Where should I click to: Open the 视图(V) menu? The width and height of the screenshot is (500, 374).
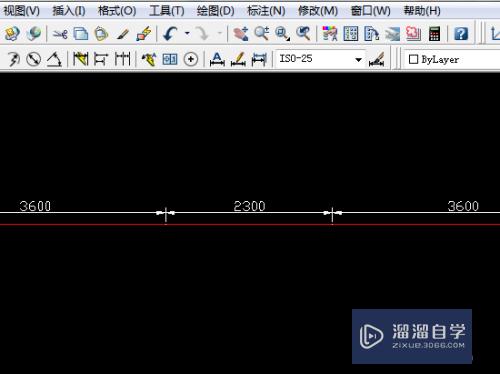(x=22, y=11)
